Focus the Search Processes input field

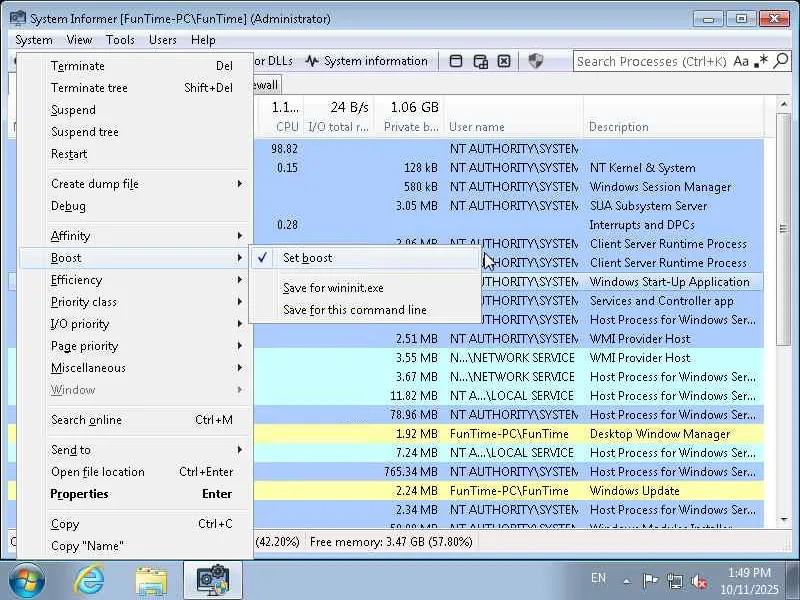pyautogui.click(x=652, y=61)
